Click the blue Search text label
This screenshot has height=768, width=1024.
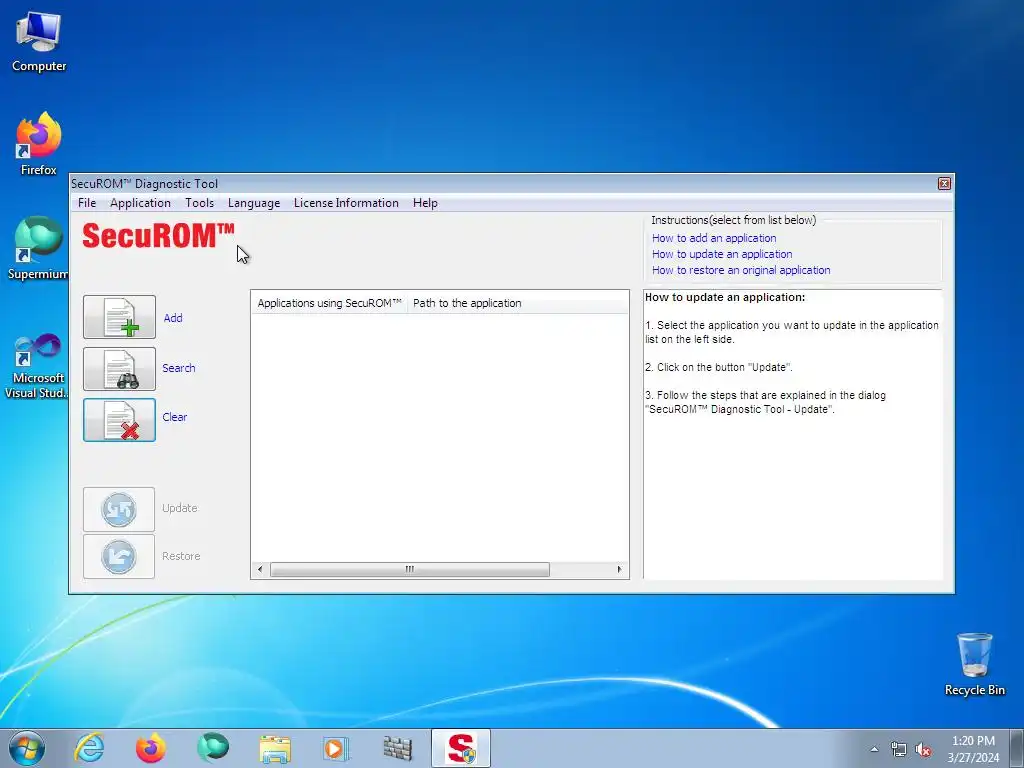[x=178, y=368]
